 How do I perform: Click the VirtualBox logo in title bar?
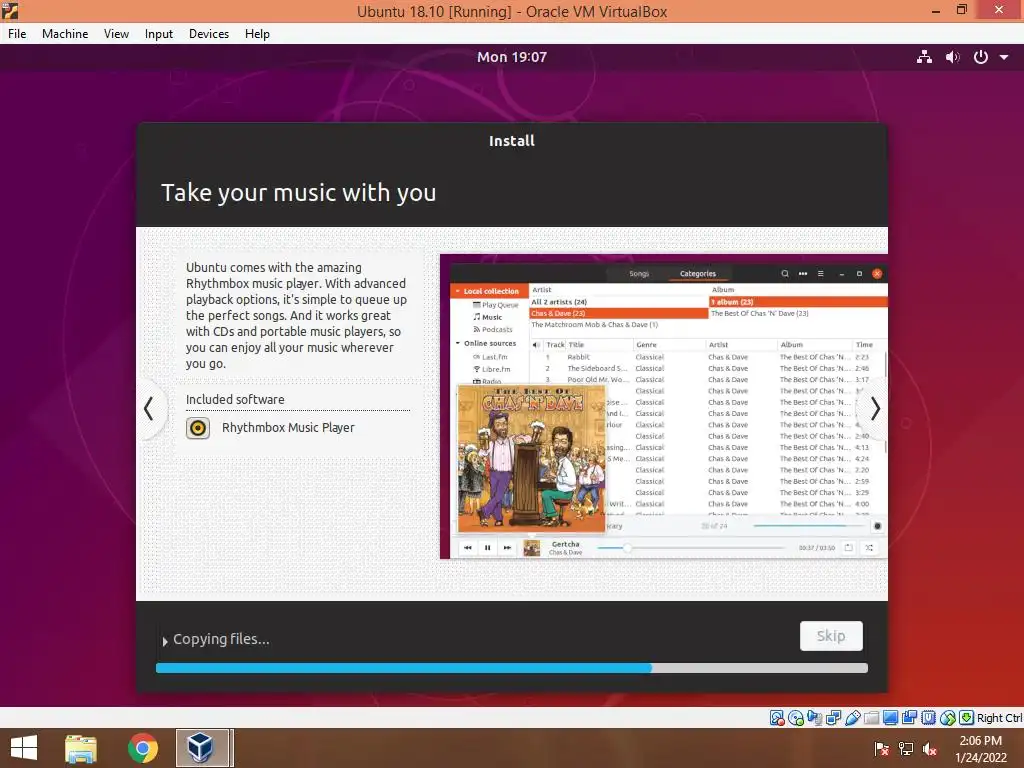10,10
